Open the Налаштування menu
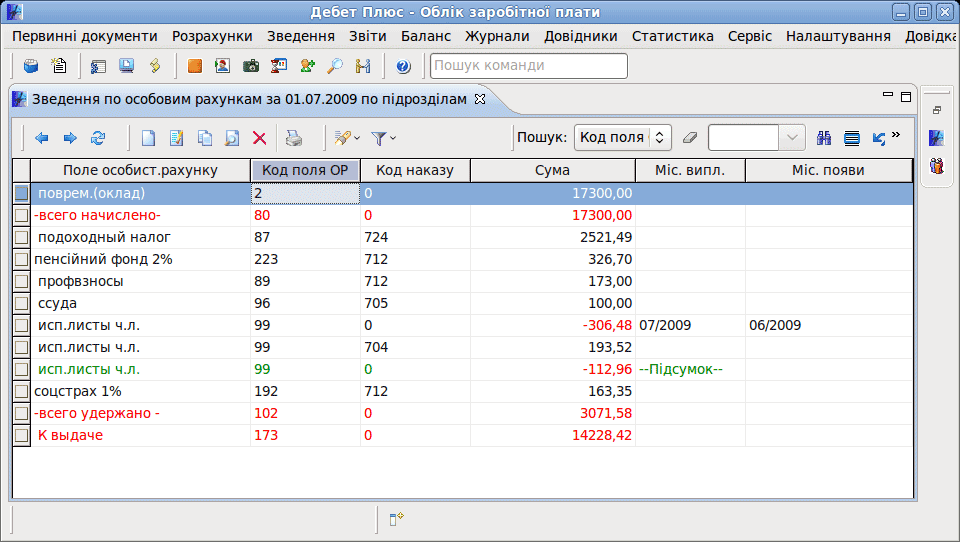This screenshot has width=960, height=542. 838,36
